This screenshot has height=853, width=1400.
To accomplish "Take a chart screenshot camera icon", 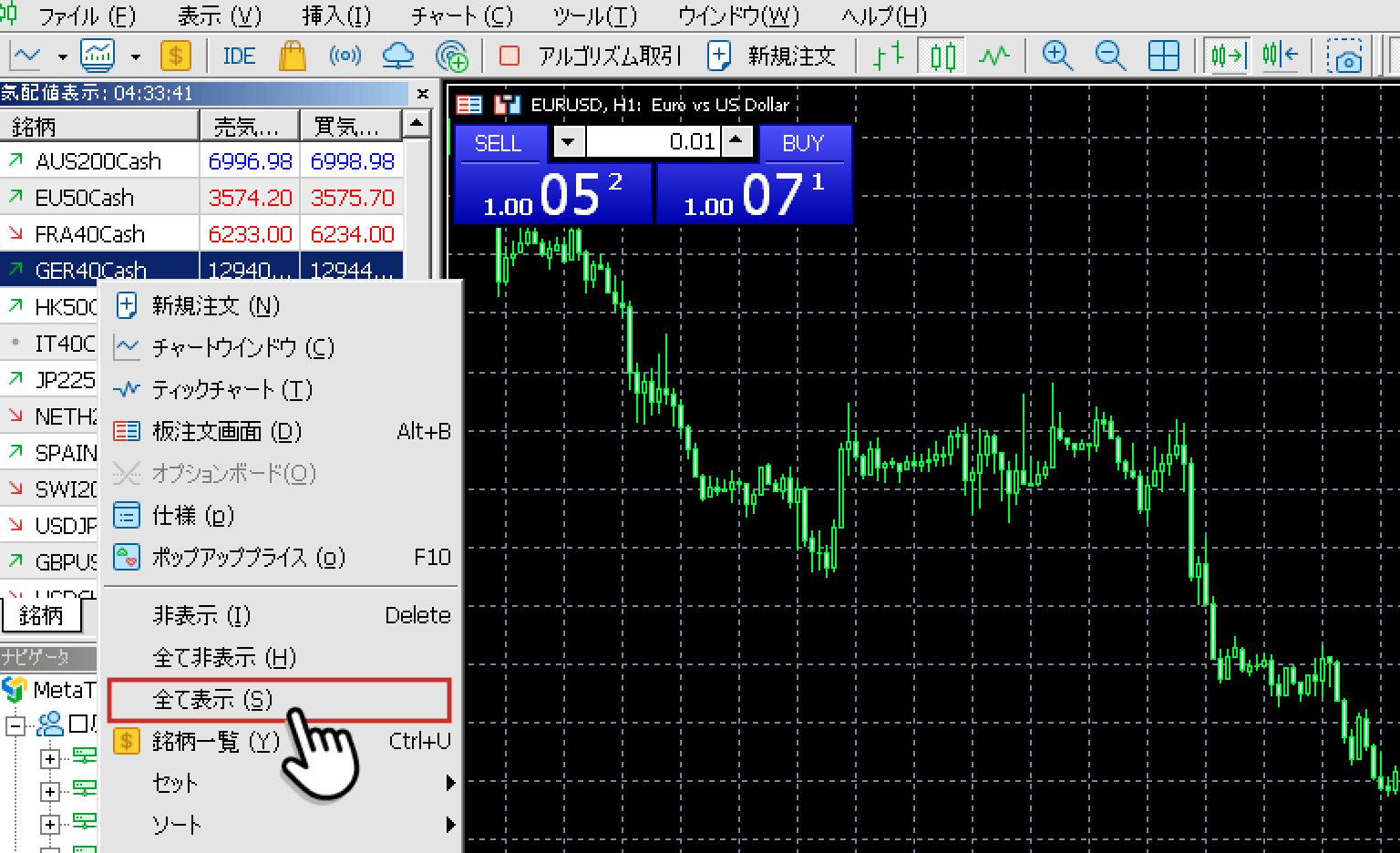I will pos(1344,57).
